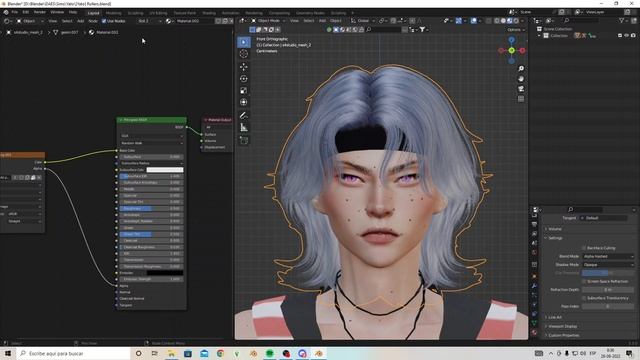This screenshot has height=360, width=640.
Task: Click the outliner filter funnel icon
Action: 621,20
